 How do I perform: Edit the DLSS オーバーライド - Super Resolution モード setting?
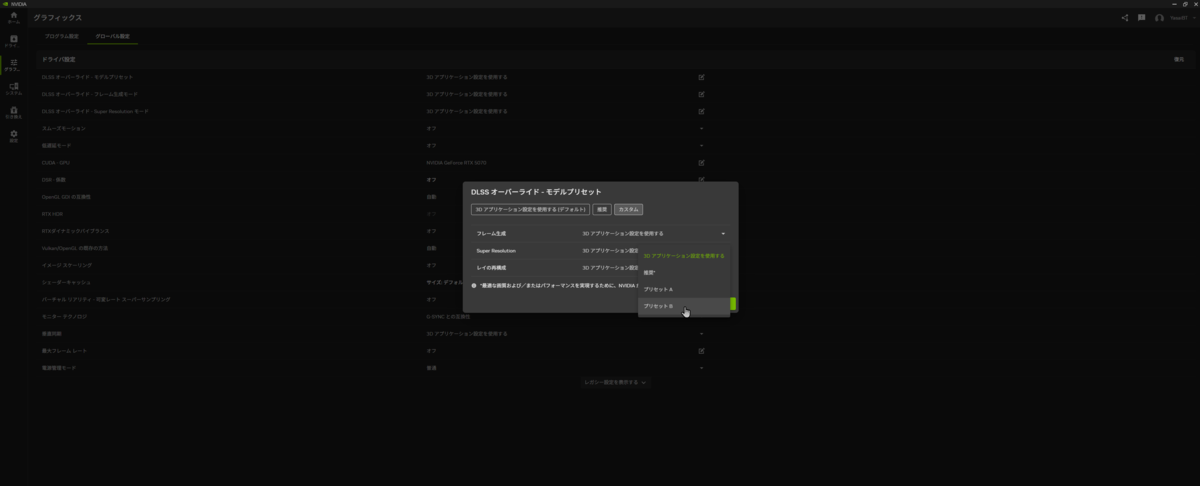tap(701, 111)
